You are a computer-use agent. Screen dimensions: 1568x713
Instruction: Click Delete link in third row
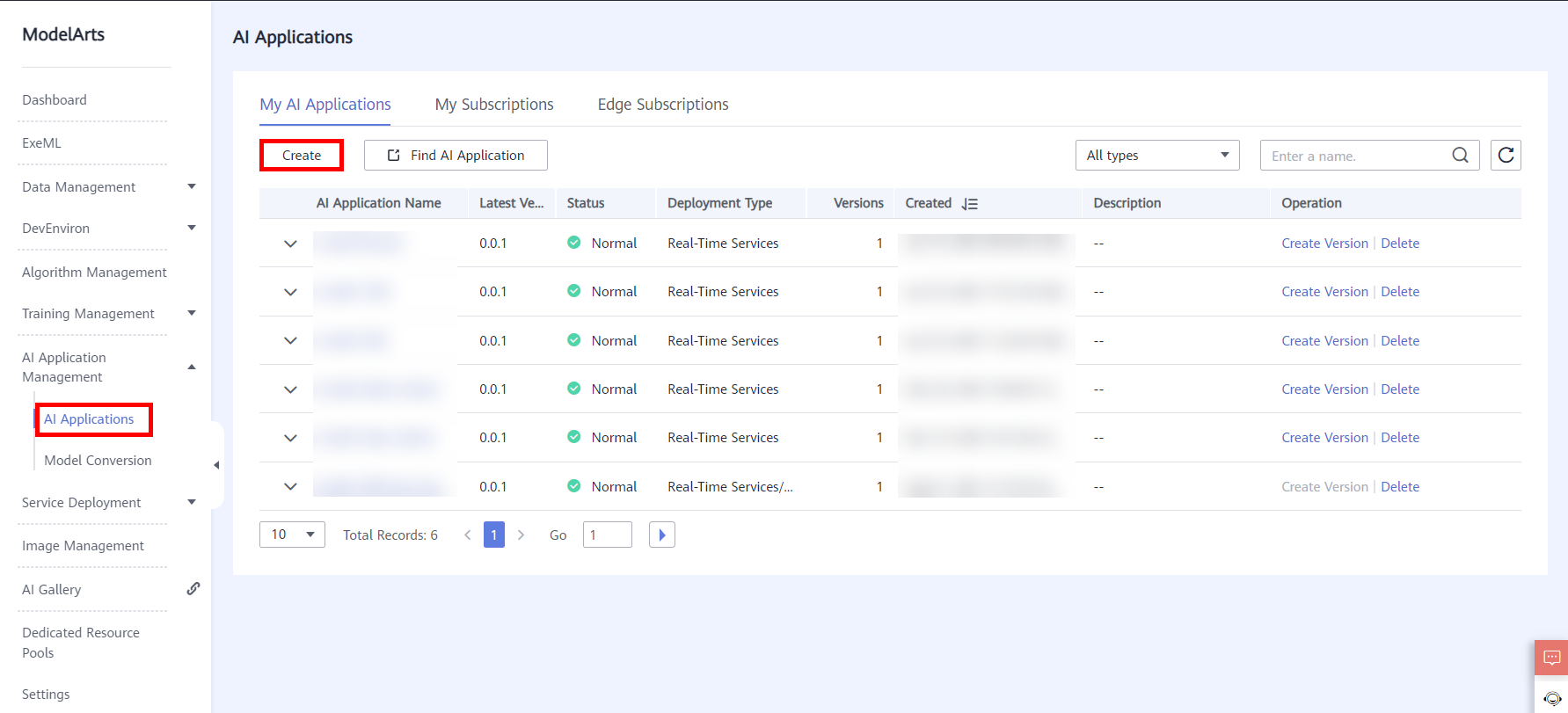pyautogui.click(x=1399, y=341)
